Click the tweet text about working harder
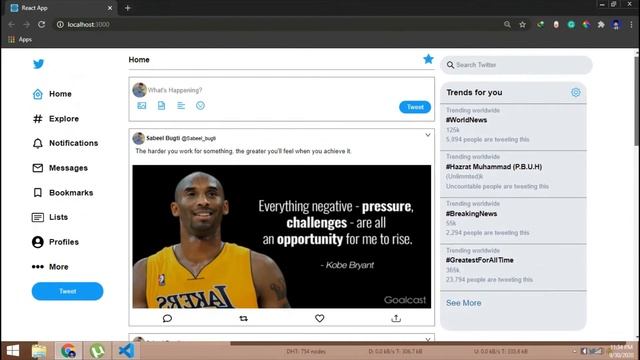This screenshot has width=640, height=360. (x=243, y=151)
